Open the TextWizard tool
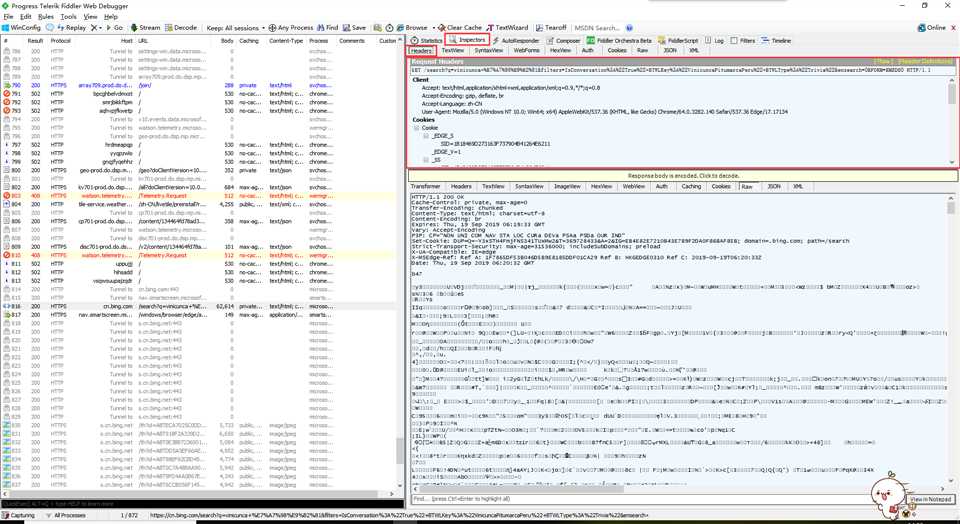 click(x=508, y=28)
